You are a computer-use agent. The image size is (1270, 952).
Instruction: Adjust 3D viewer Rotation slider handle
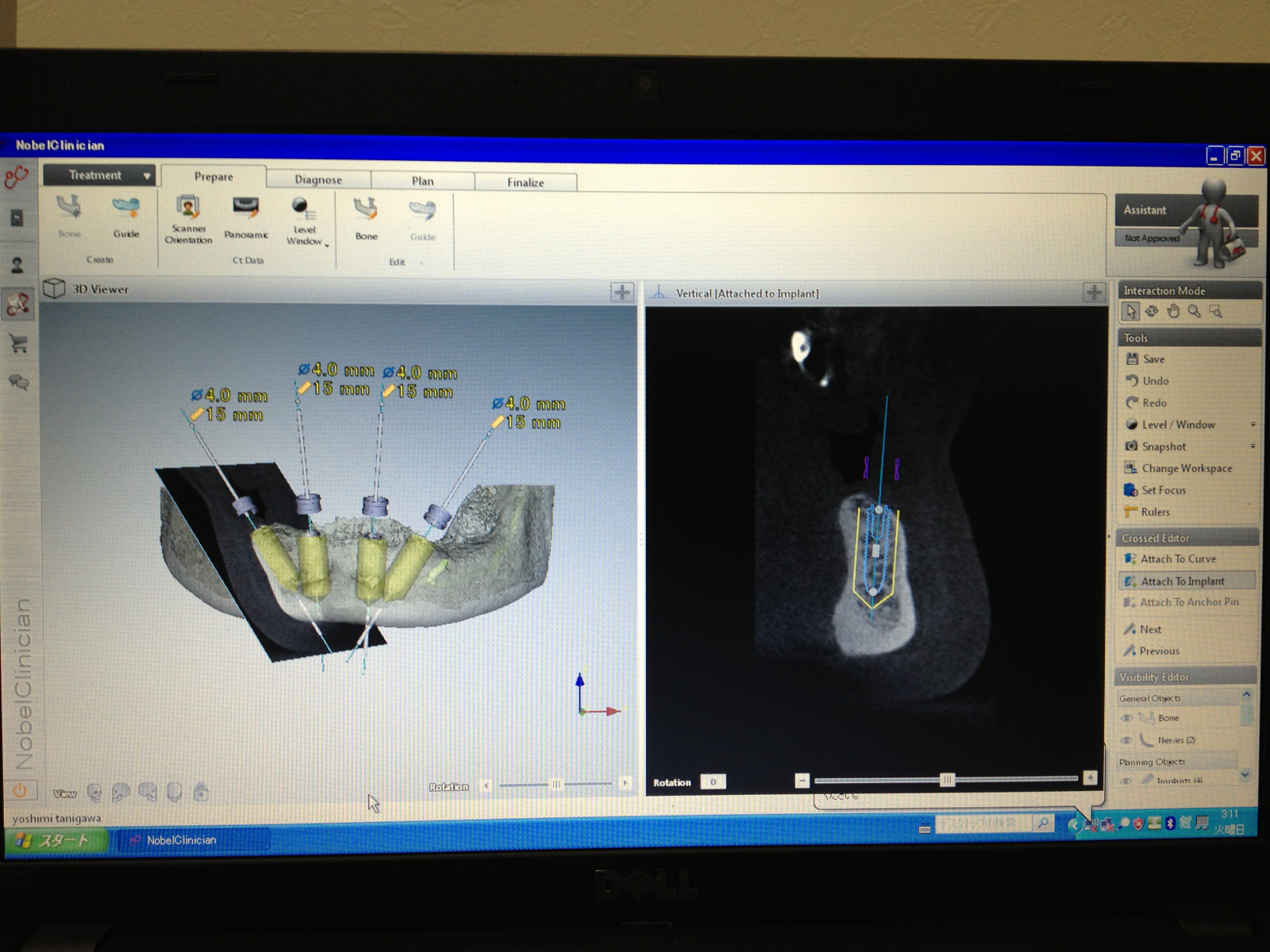point(556,784)
